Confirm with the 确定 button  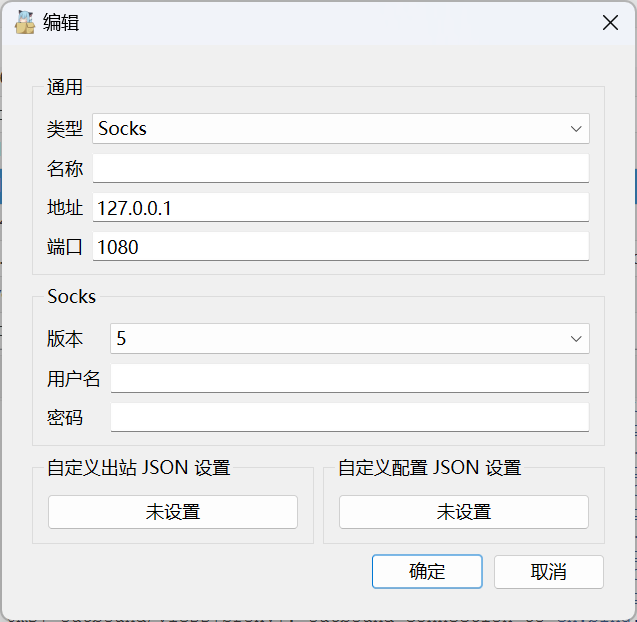[x=427, y=572]
